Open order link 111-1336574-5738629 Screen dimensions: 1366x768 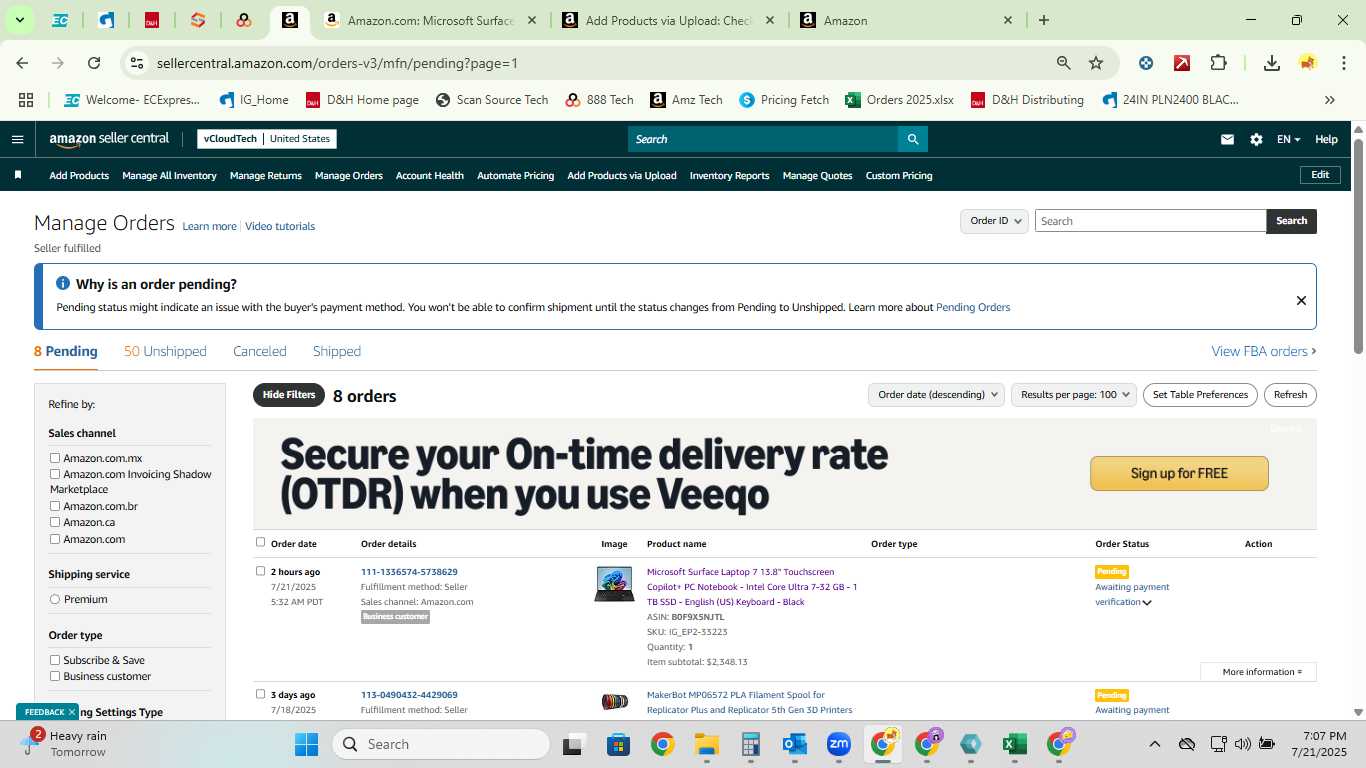click(x=409, y=572)
